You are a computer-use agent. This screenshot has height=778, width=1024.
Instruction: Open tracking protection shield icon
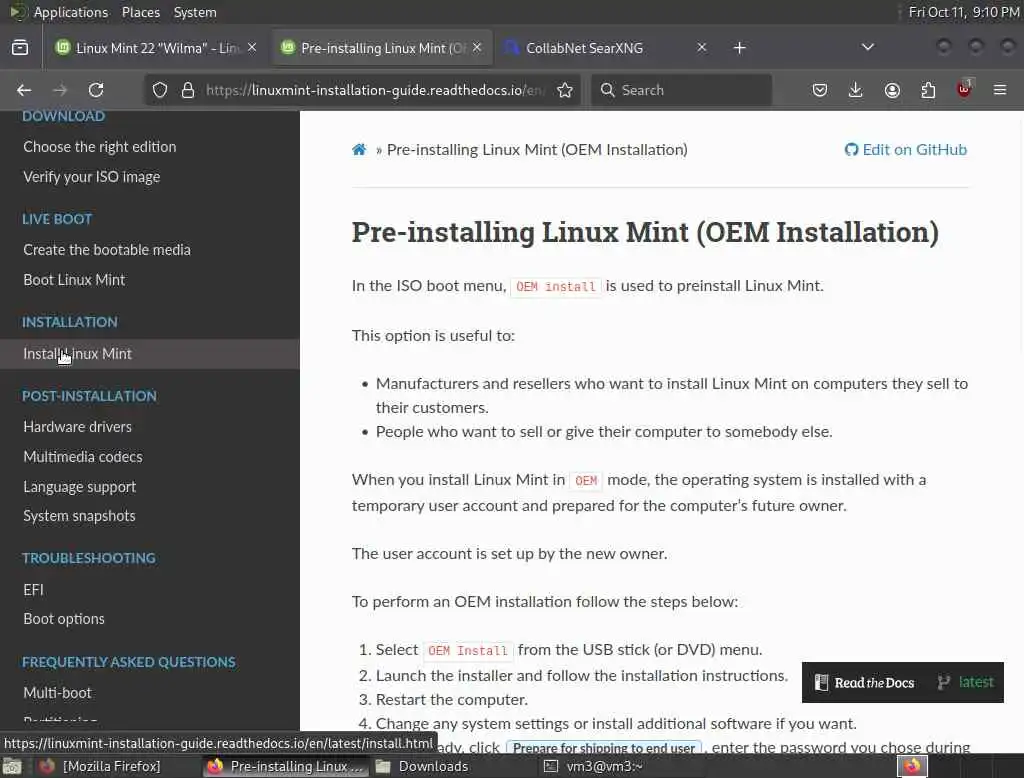coord(160,90)
